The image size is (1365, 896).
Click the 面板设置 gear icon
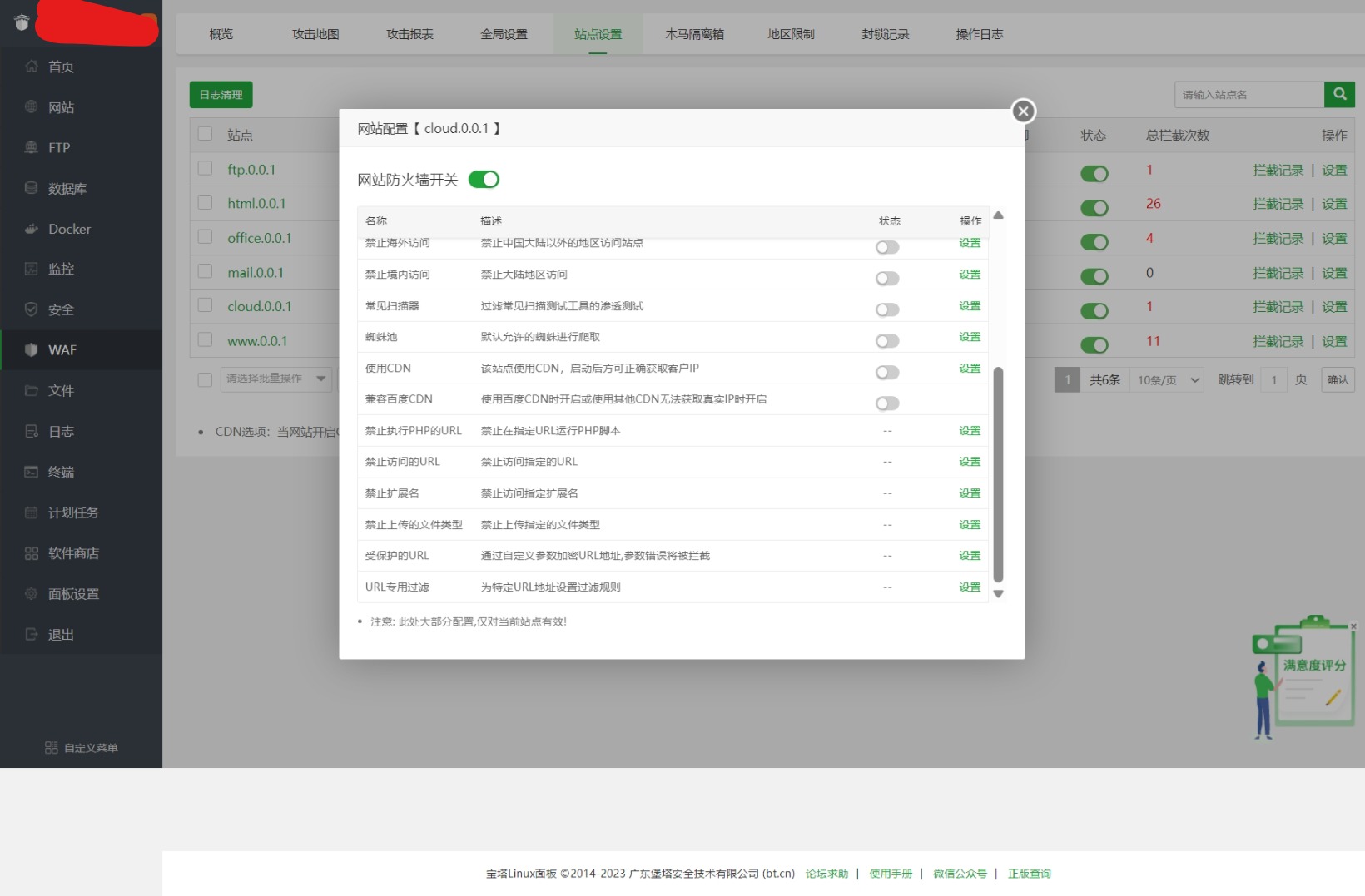[32, 594]
